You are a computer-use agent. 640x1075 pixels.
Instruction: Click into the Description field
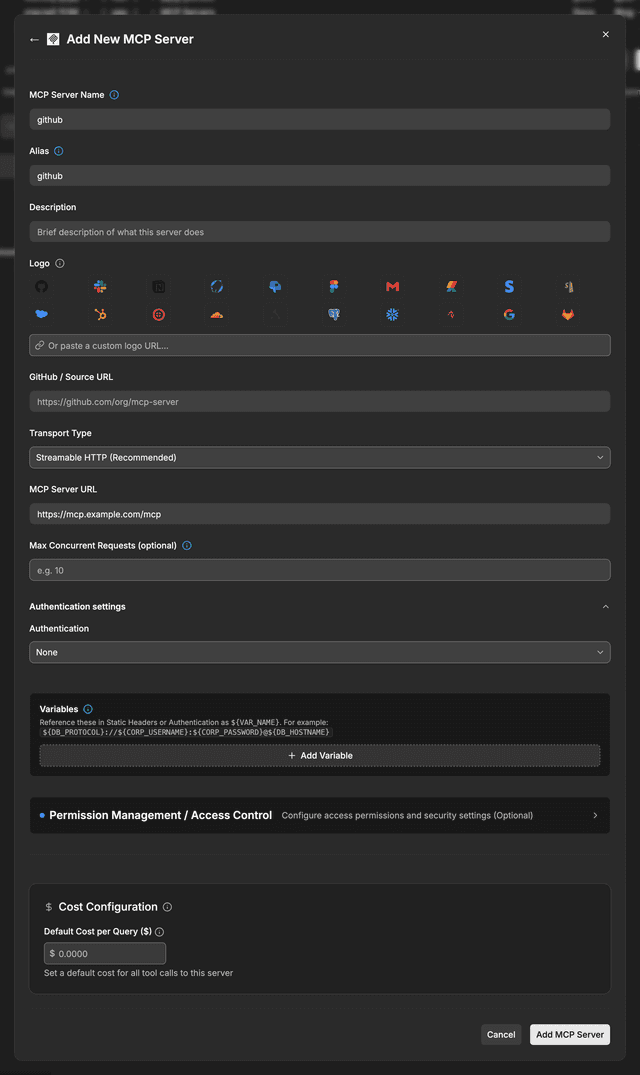tap(319, 232)
